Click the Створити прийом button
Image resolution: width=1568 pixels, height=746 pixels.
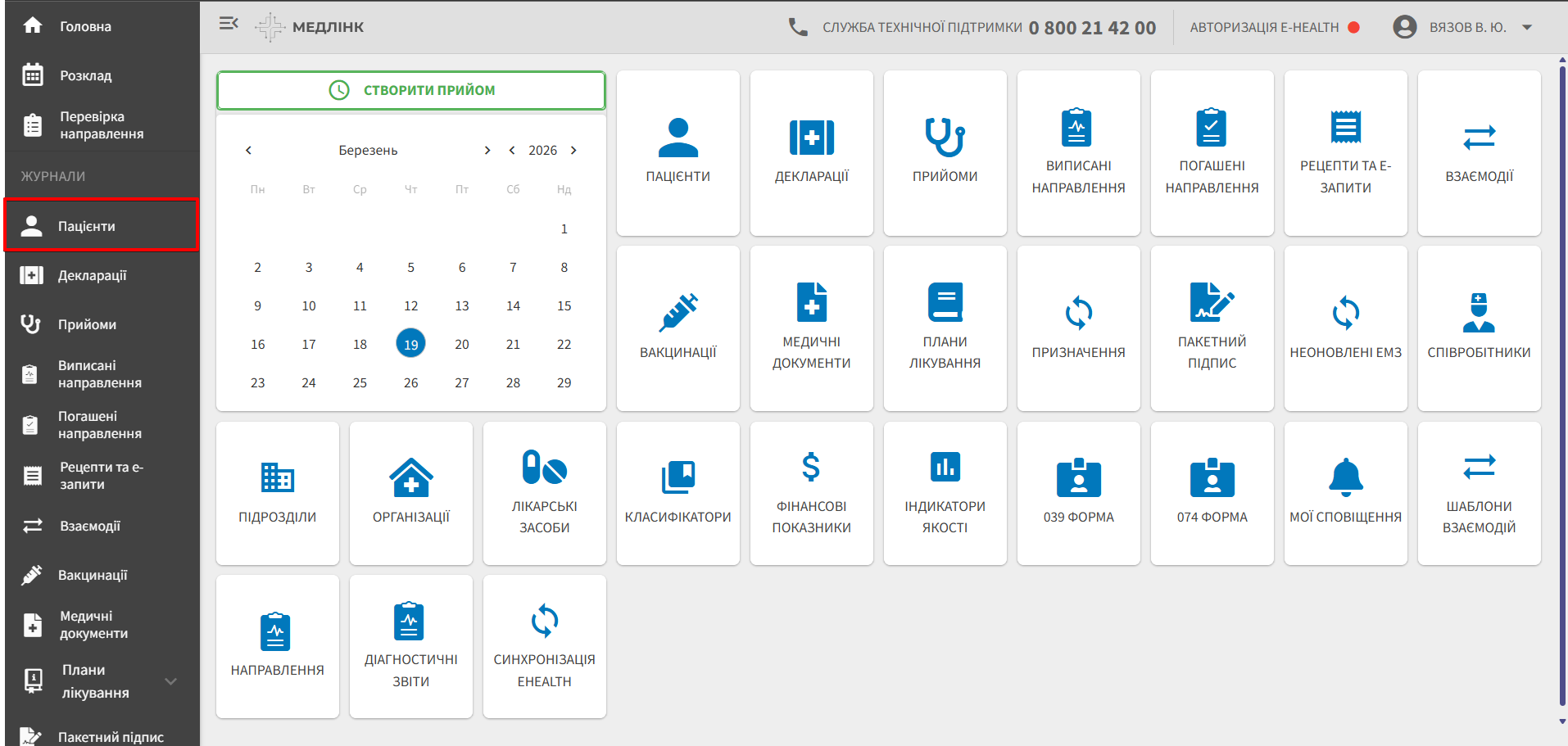click(x=410, y=90)
